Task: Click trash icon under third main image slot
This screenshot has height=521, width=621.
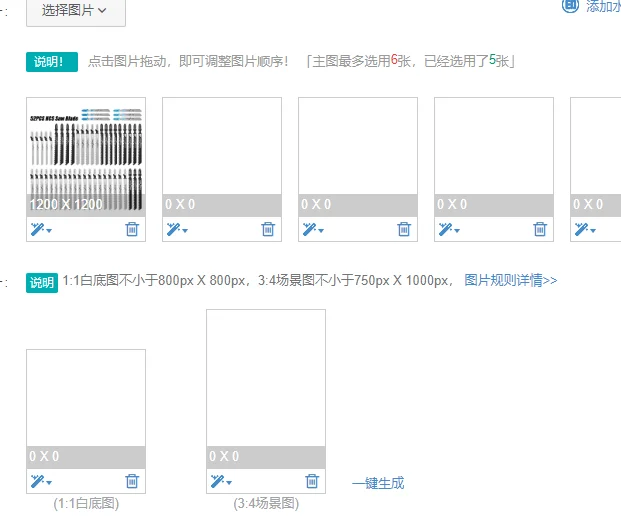Action: coord(404,229)
